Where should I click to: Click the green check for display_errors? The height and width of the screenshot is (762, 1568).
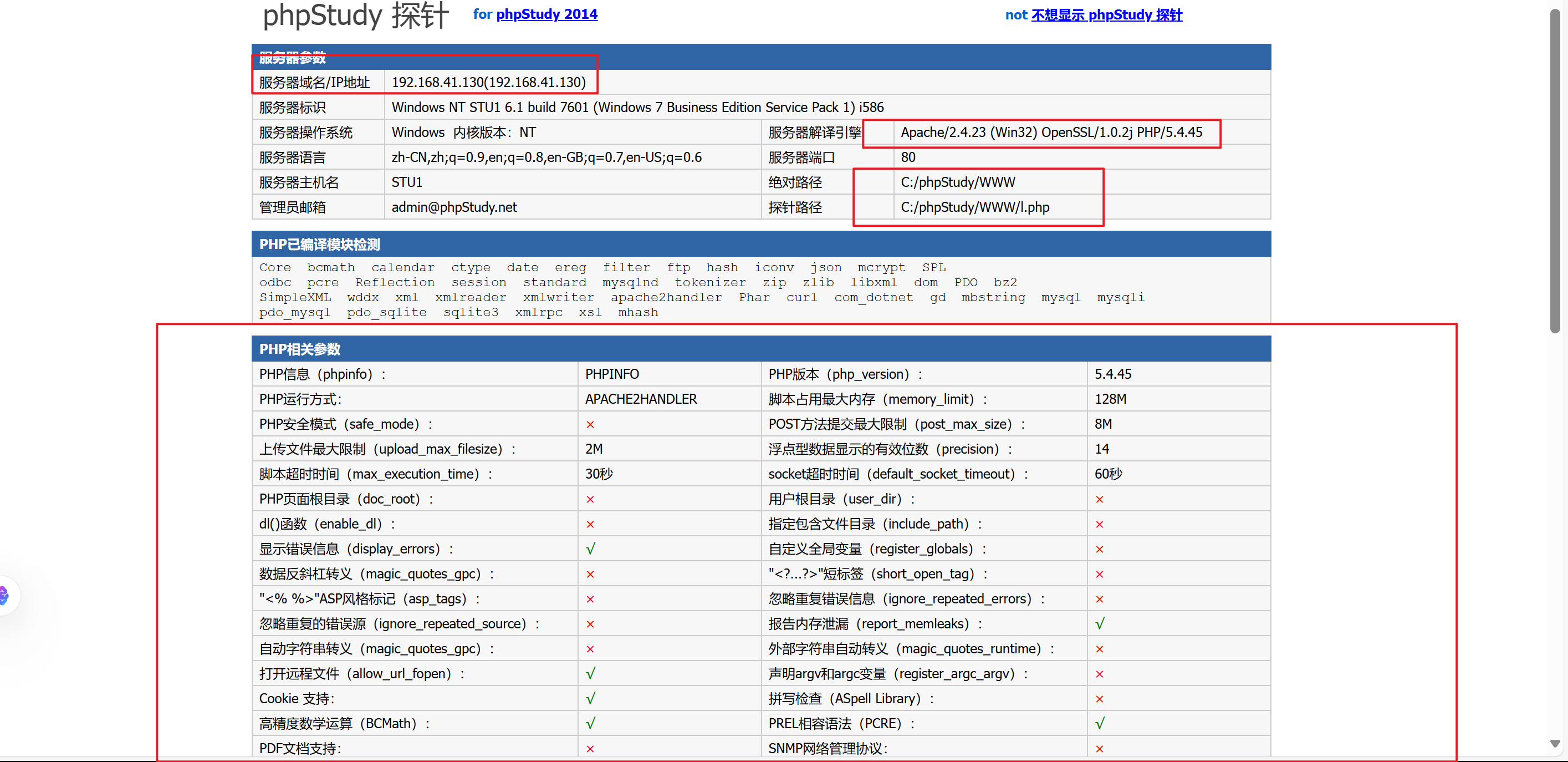[590, 549]
